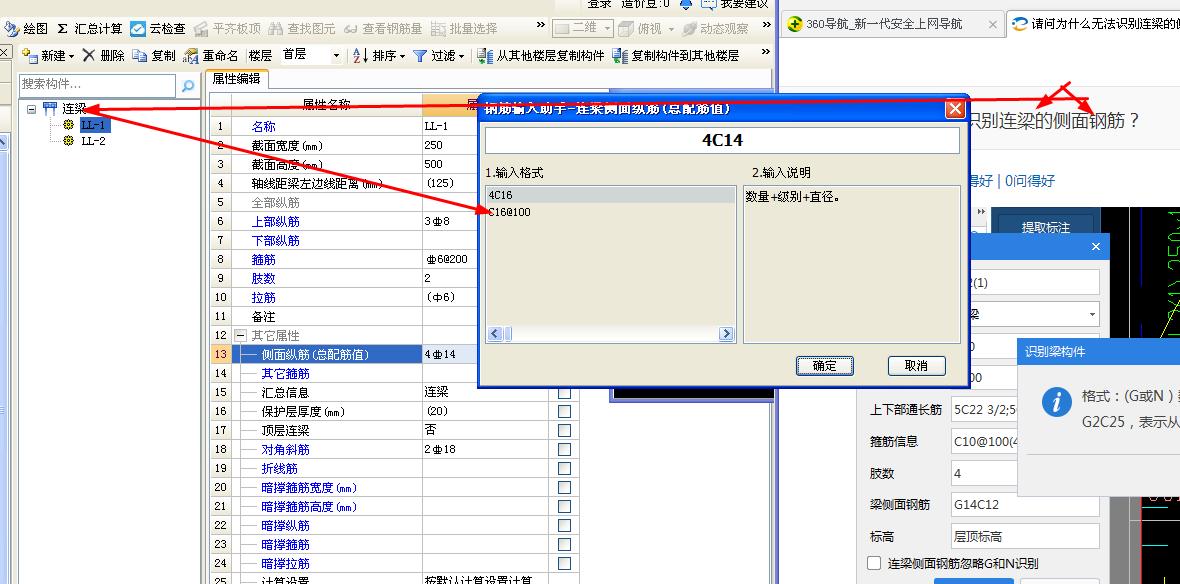Click the format list scrollbar left arrow
This screenshot has height=584, width=1180.
pos(494,333)
